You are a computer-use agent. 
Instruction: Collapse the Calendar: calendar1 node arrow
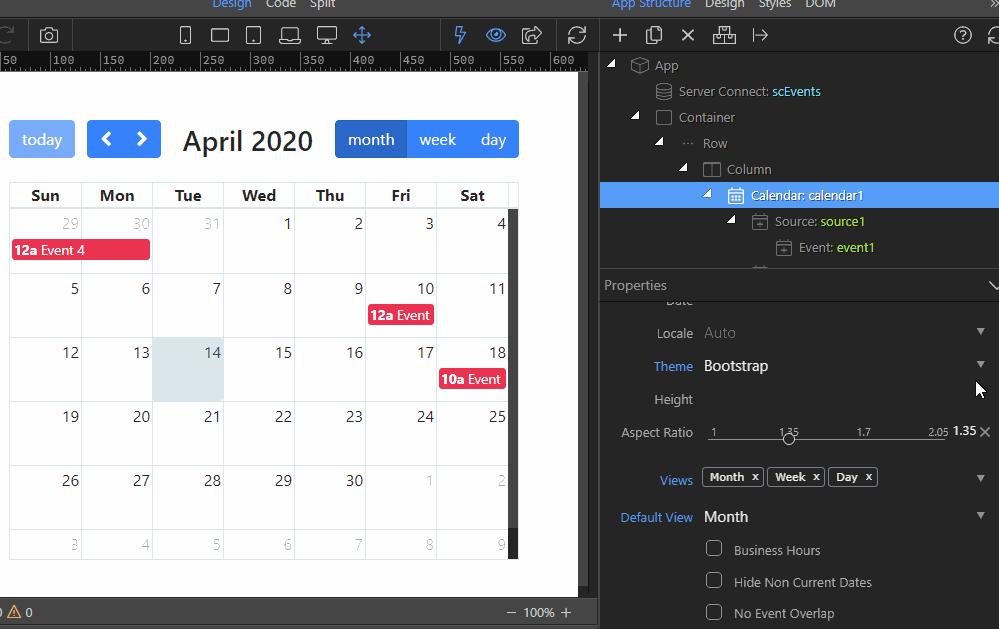point(707,193)
